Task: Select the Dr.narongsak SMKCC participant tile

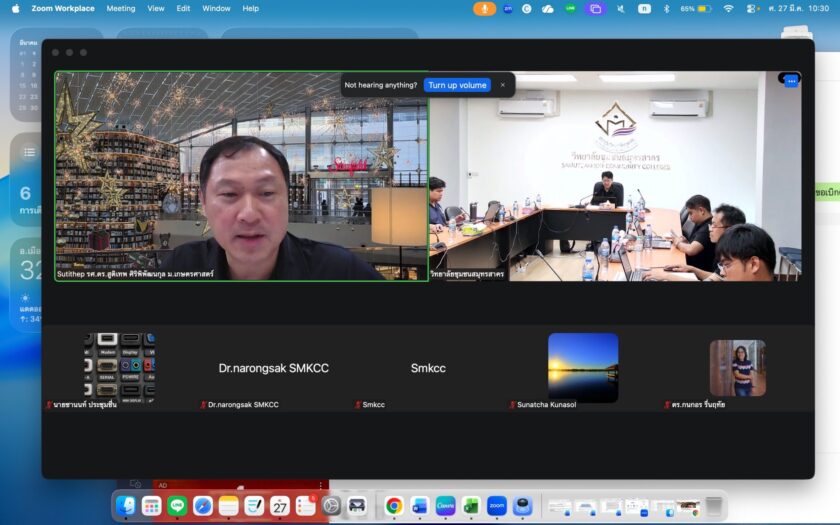Action: point(273,368)
